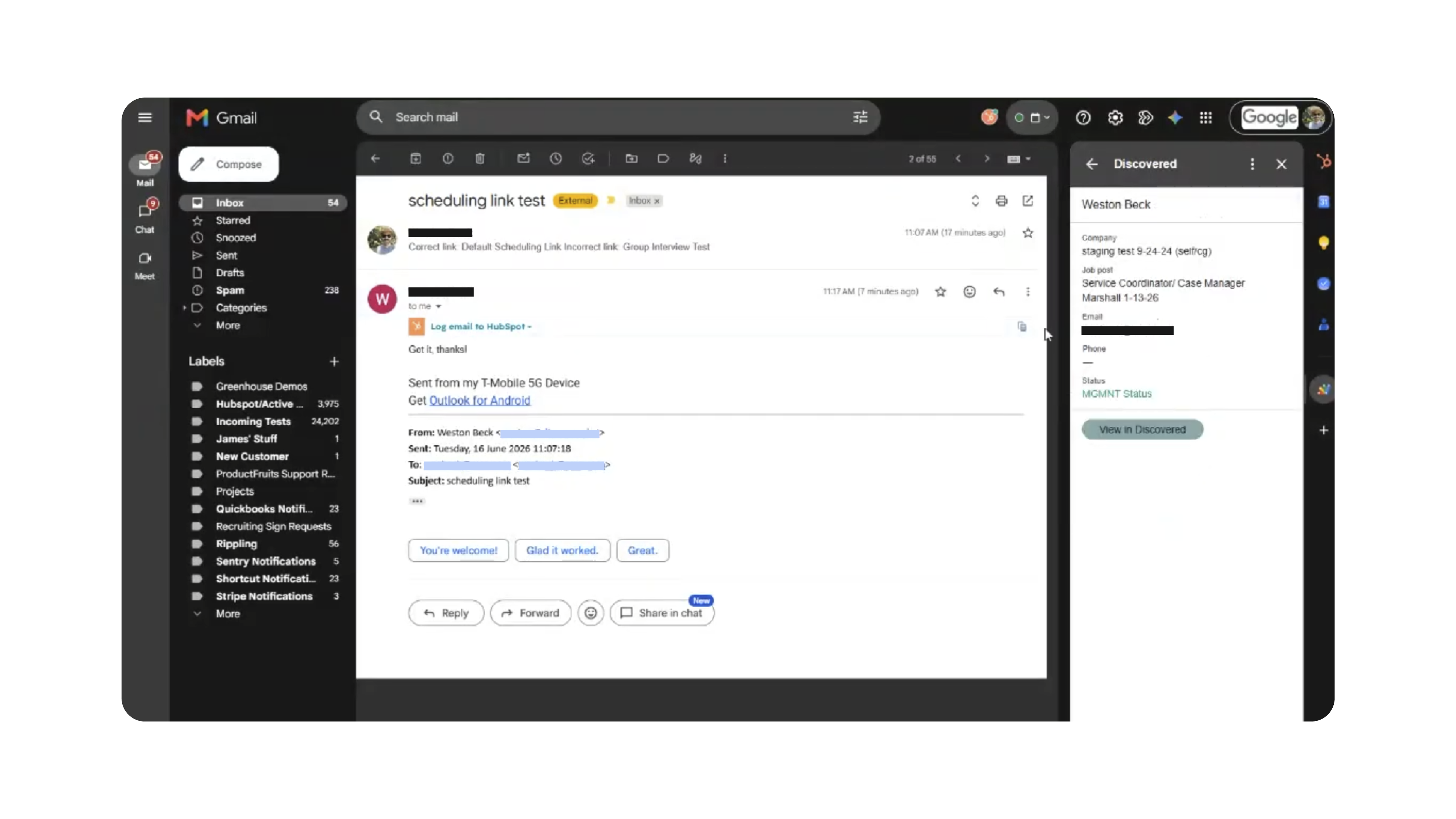
Task: Show trimmed content ellipsis
Action: click(x=417, y=501)
